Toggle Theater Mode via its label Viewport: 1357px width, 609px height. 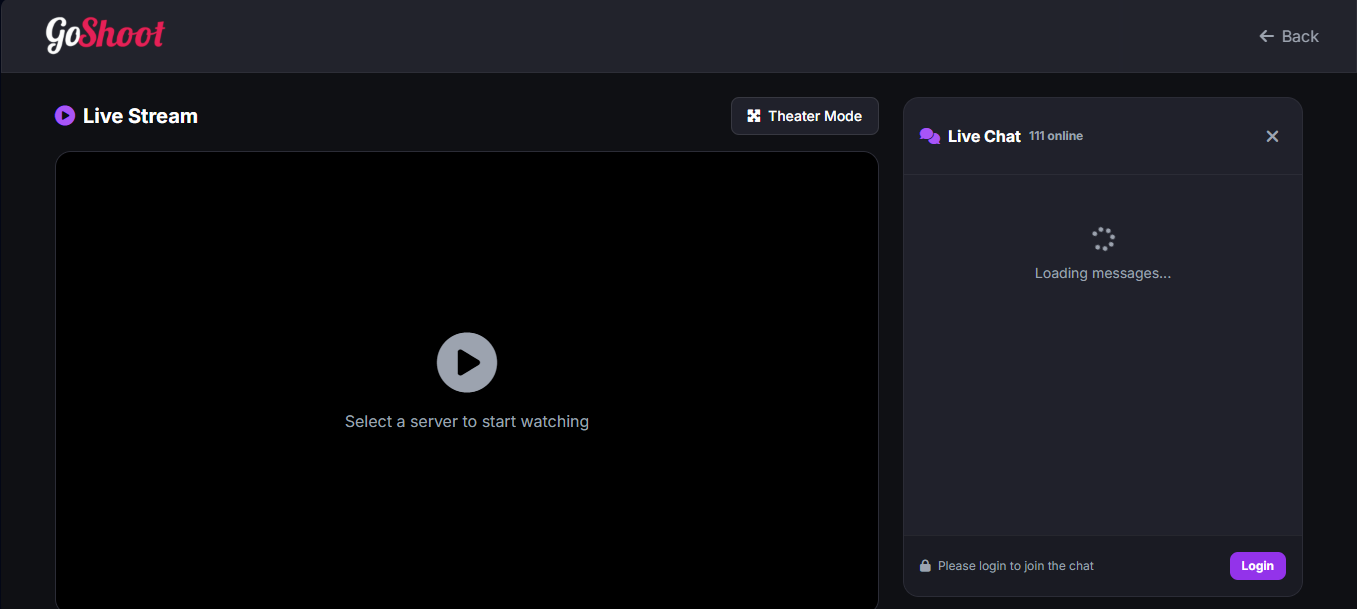coord(815,116)
